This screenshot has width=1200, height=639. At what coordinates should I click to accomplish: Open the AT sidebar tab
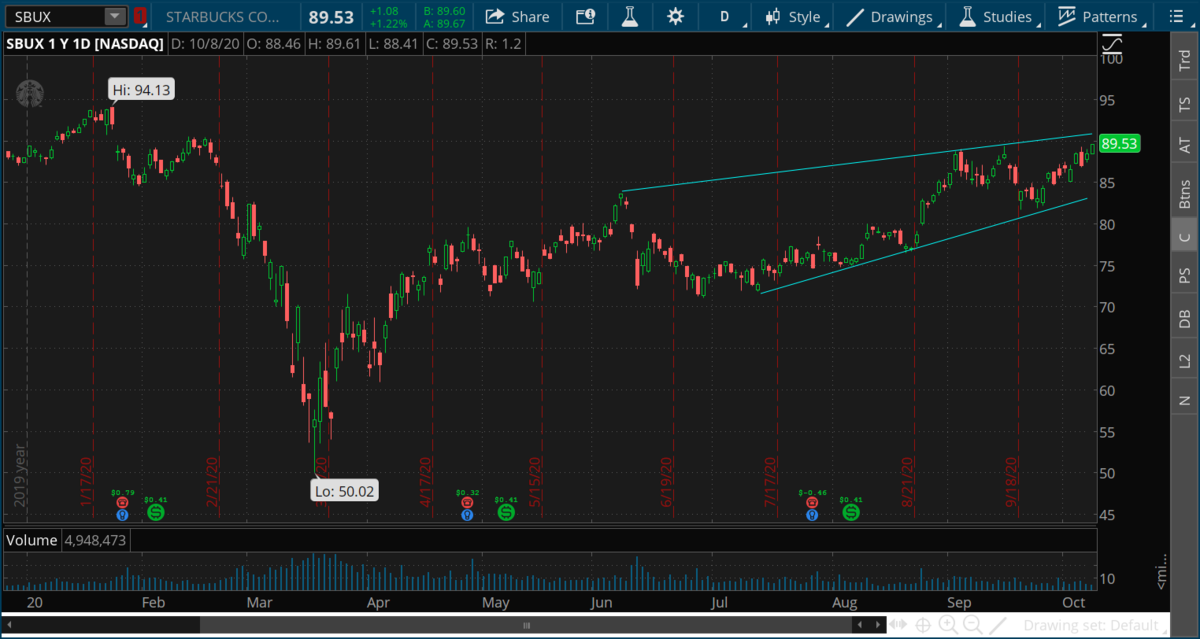point(1186,146)
